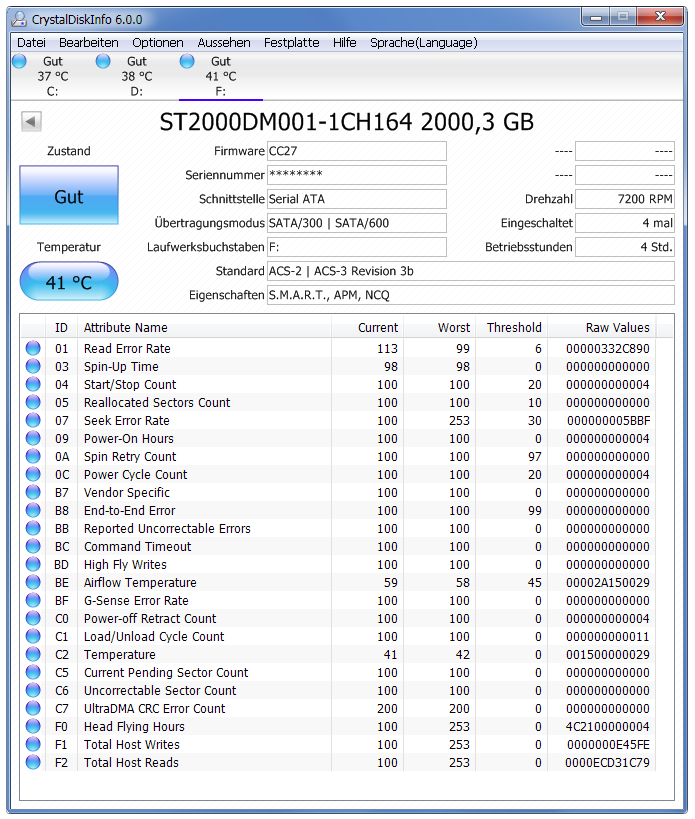Screen dimensions: 695x819
Task: Click status orb of Reported Uncorrectable Errors row
Action: coord(33,528)
